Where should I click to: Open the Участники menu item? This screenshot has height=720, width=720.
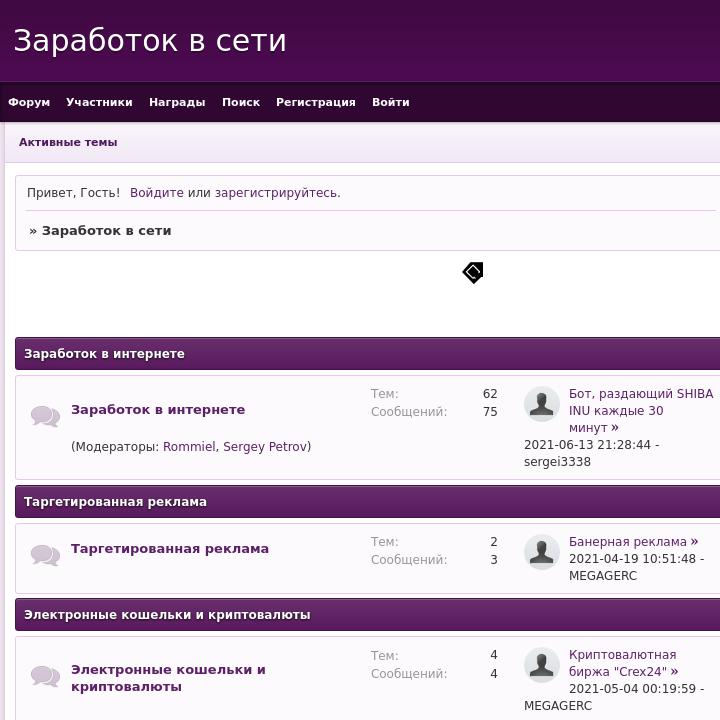pyautogui.click(x=99, y=102)
